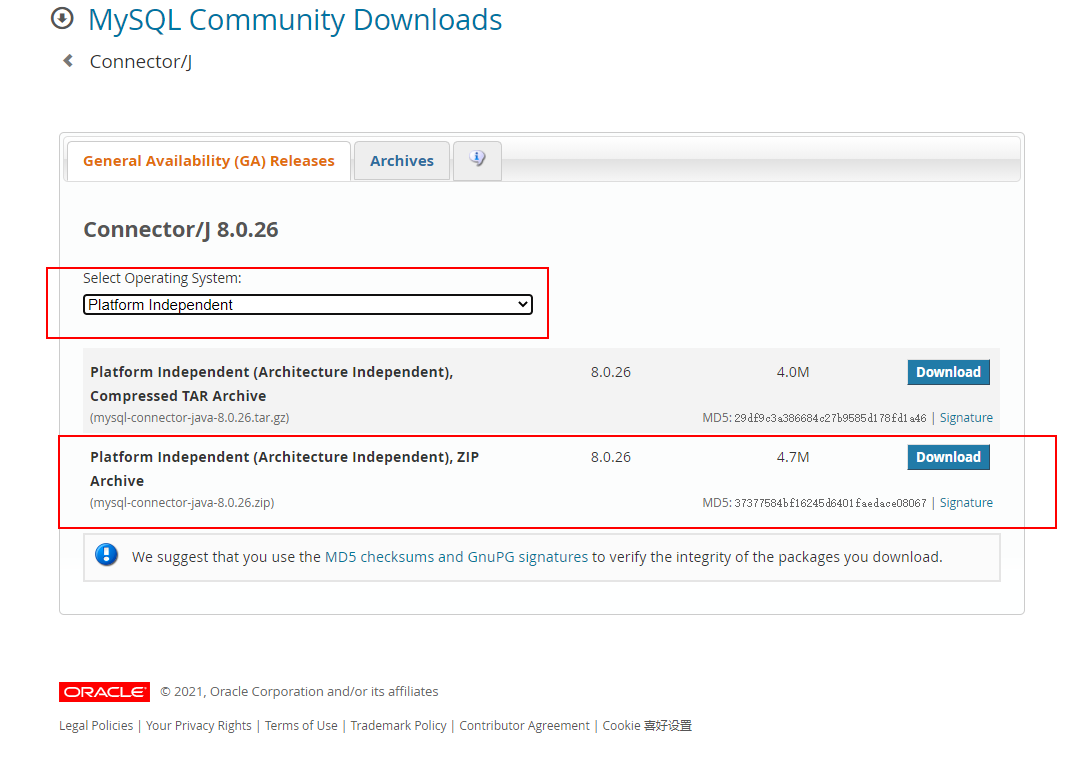Viewport: 1090px width, 761px height.
Task: Click the Compressed TAR Archive title text
Action: [x=272, y=384]
